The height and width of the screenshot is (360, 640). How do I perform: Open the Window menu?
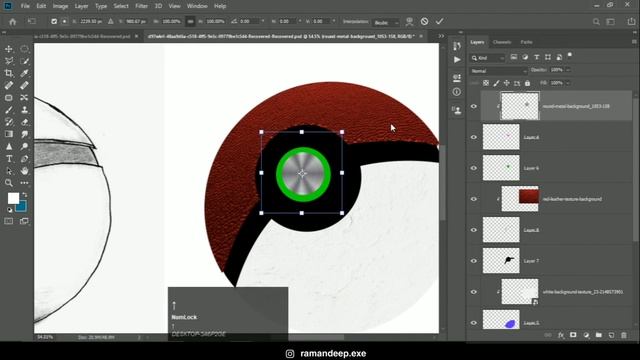click(197, 6)
